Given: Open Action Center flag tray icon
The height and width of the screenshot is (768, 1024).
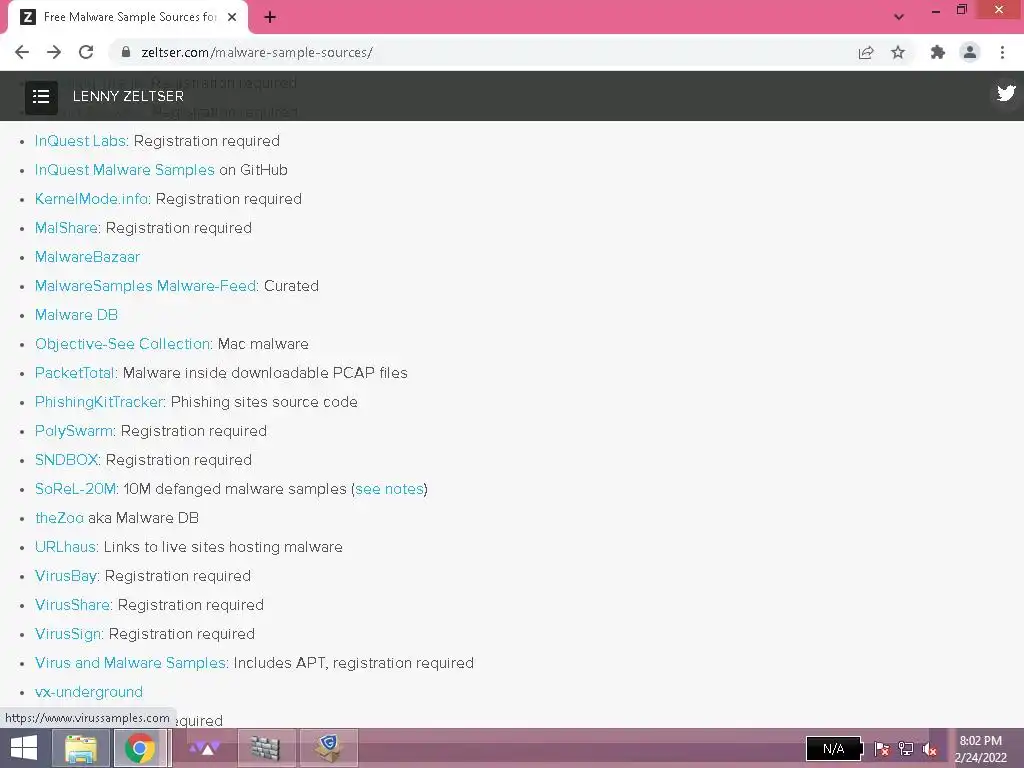Looking at the screenshot, I should pyautogui.click(x=882, y=748).
